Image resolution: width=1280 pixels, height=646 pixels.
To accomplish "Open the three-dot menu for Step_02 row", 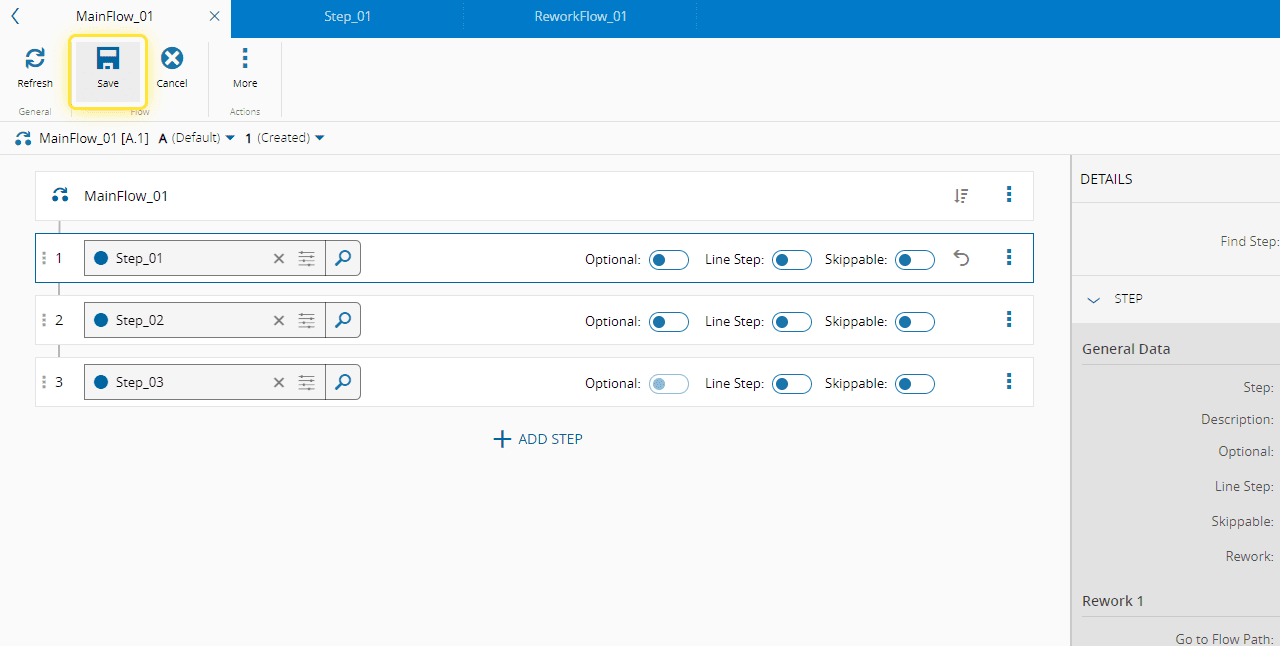I will [1008, 320].
